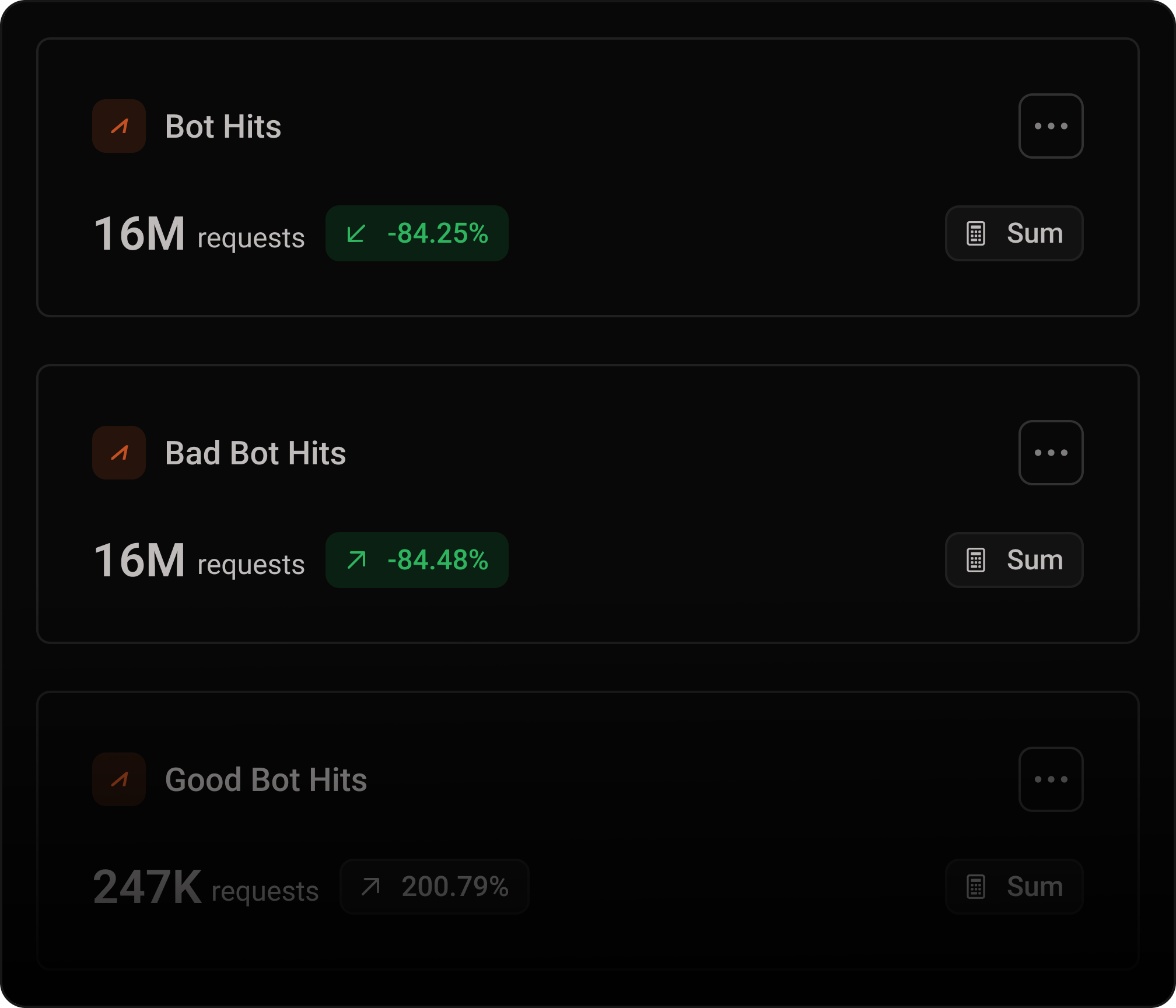The width and height of the screenshot is (1176, 1008).
Task: Open the Bot Hits three-dot menu
Action: (1051, 126)
